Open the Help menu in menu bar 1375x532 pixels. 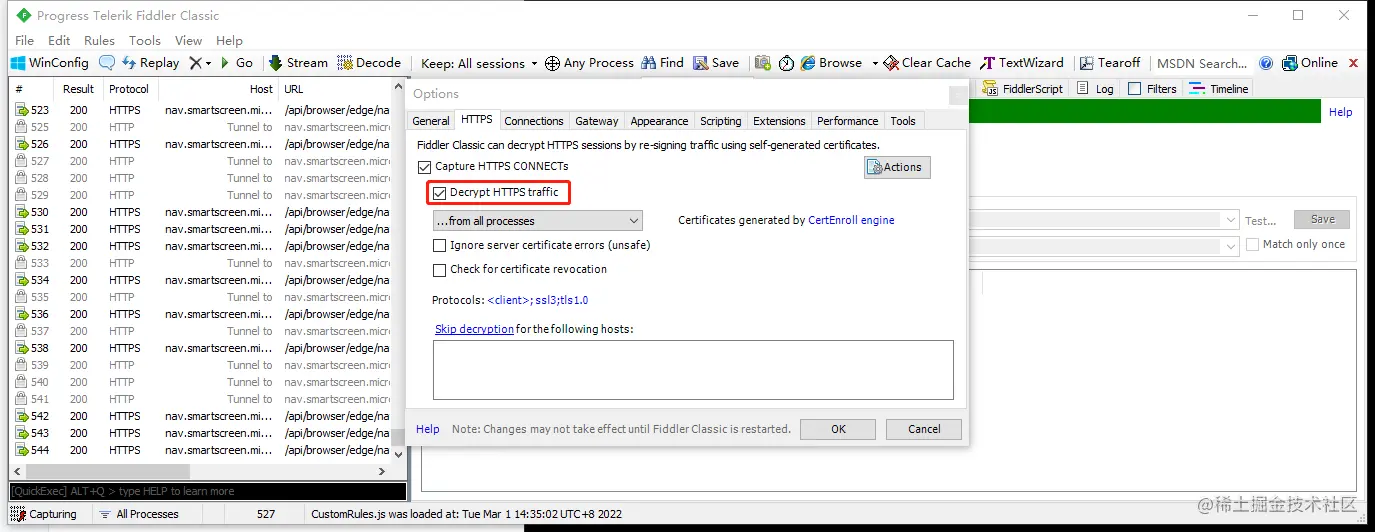click(229, 41)
